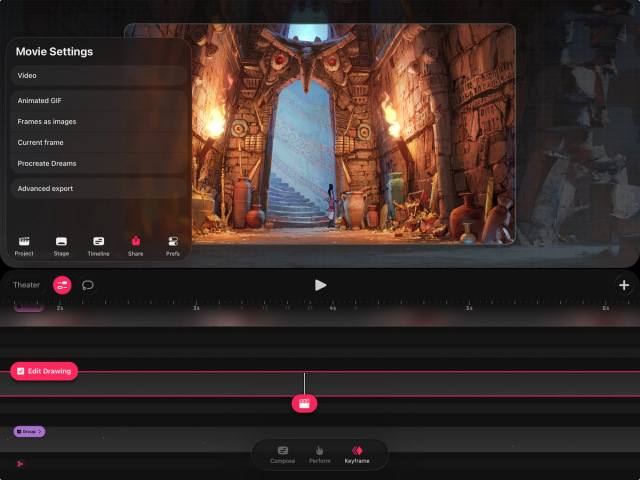The width and height of the screenshot is (640, 480).
Task: Share as Procreate Dreams file
Action: [x=98, y=163]
